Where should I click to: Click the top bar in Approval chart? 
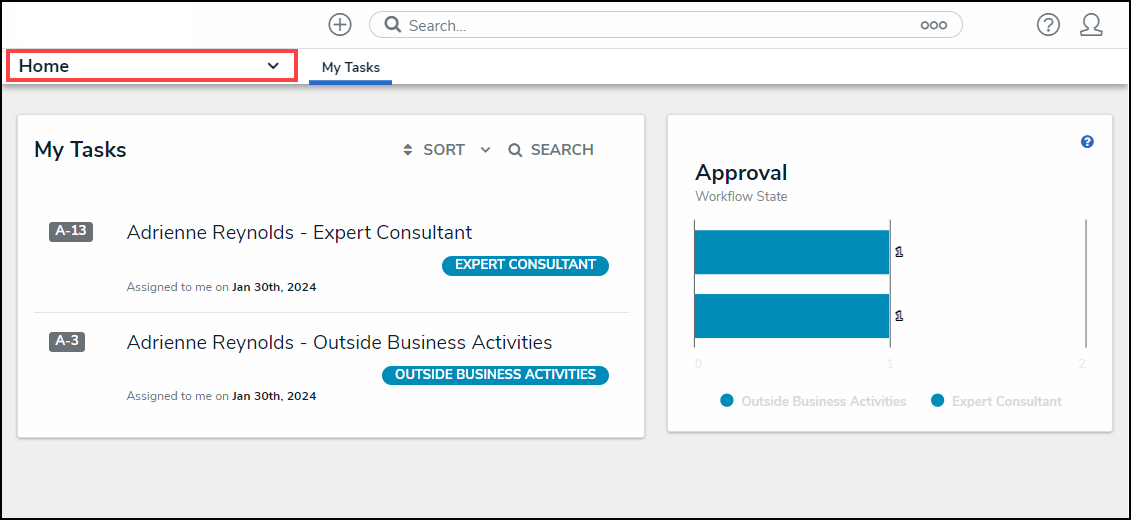point(791,252)
